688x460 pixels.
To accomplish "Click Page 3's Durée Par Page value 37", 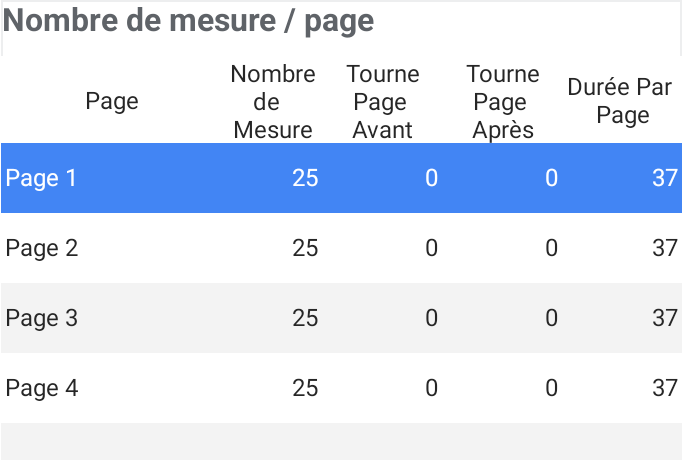I will (x=665, y=318).
